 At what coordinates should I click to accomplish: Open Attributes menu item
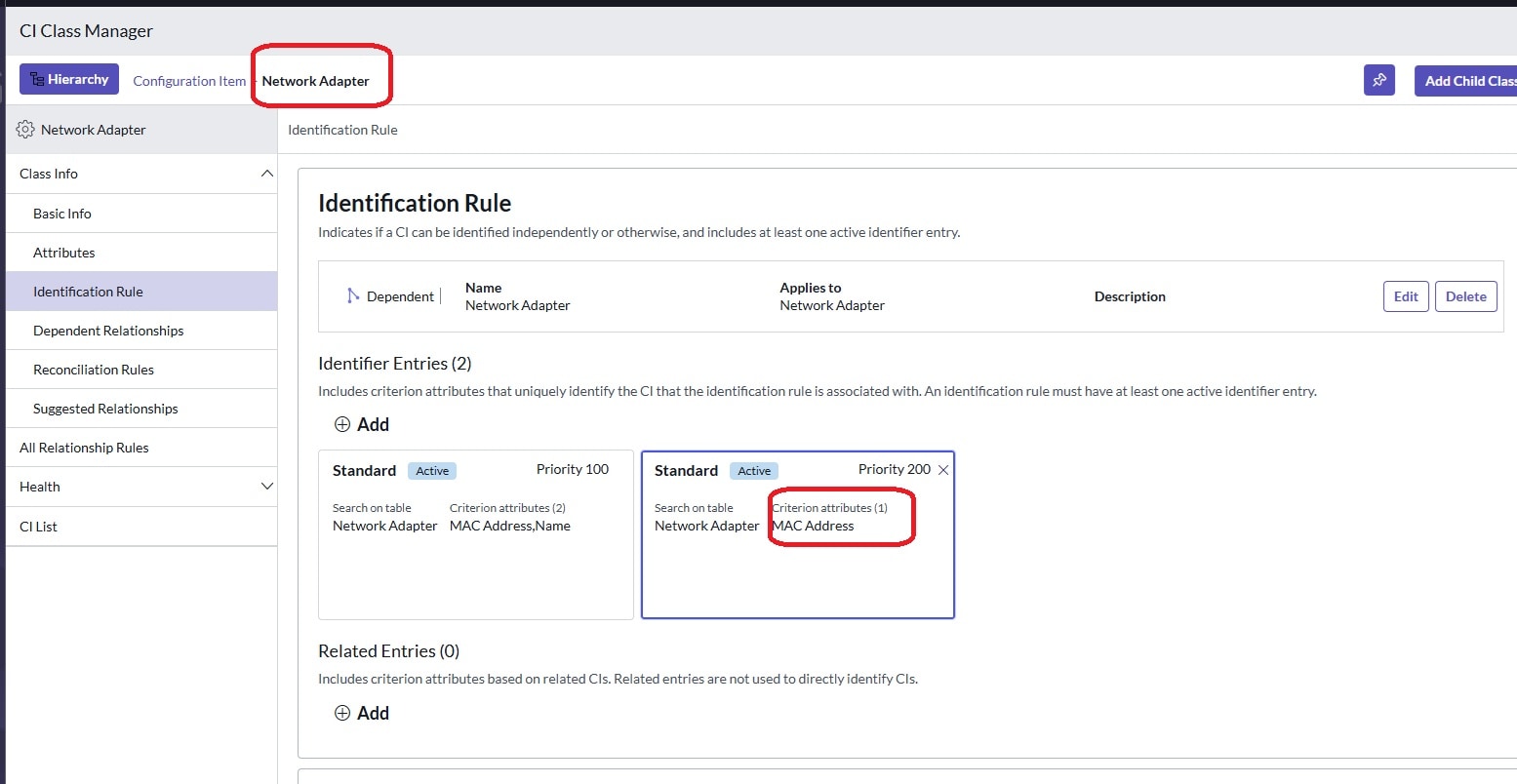pos(141,253)
